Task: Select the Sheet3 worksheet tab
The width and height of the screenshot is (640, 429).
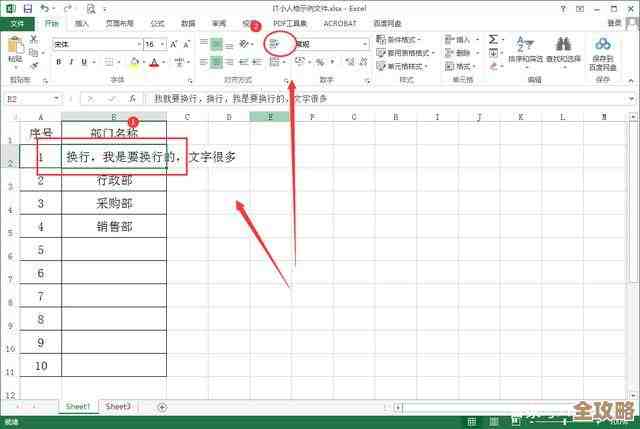Action: [x=118, y=407]
